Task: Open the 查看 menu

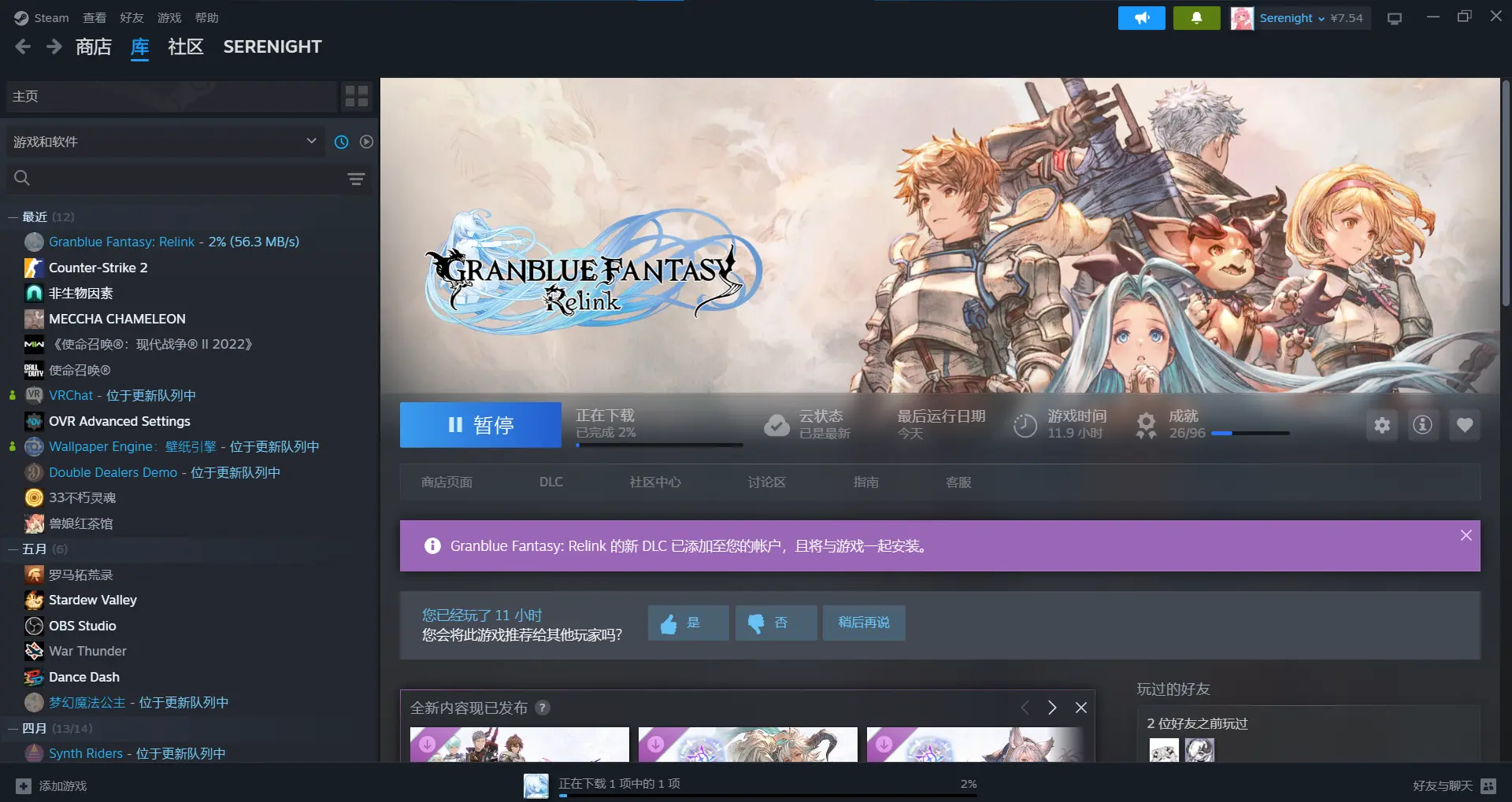Action: coord(94,18)
